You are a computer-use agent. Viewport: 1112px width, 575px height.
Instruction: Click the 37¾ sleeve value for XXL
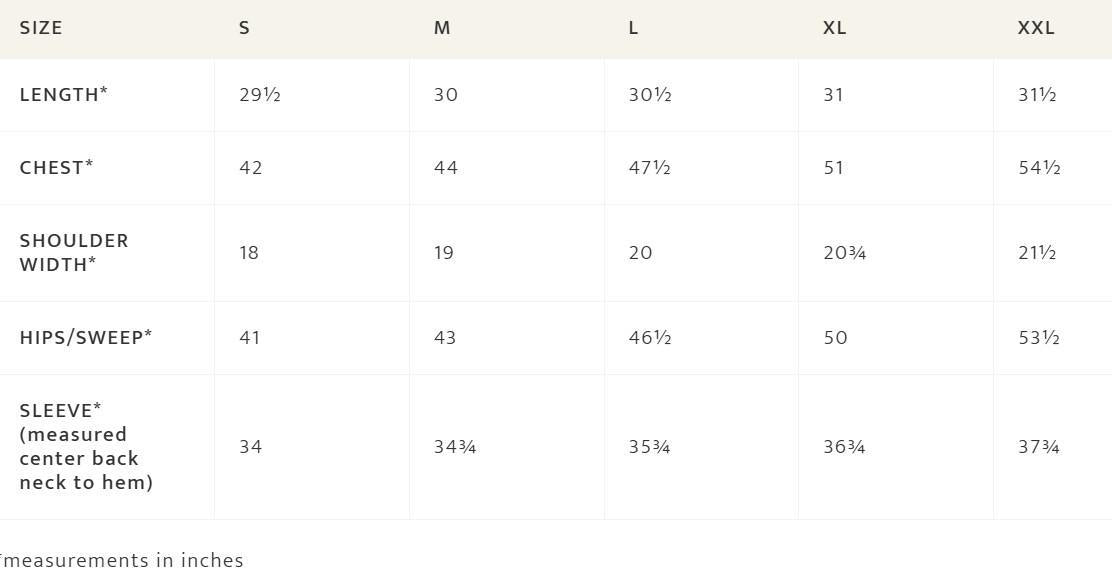1039,447
